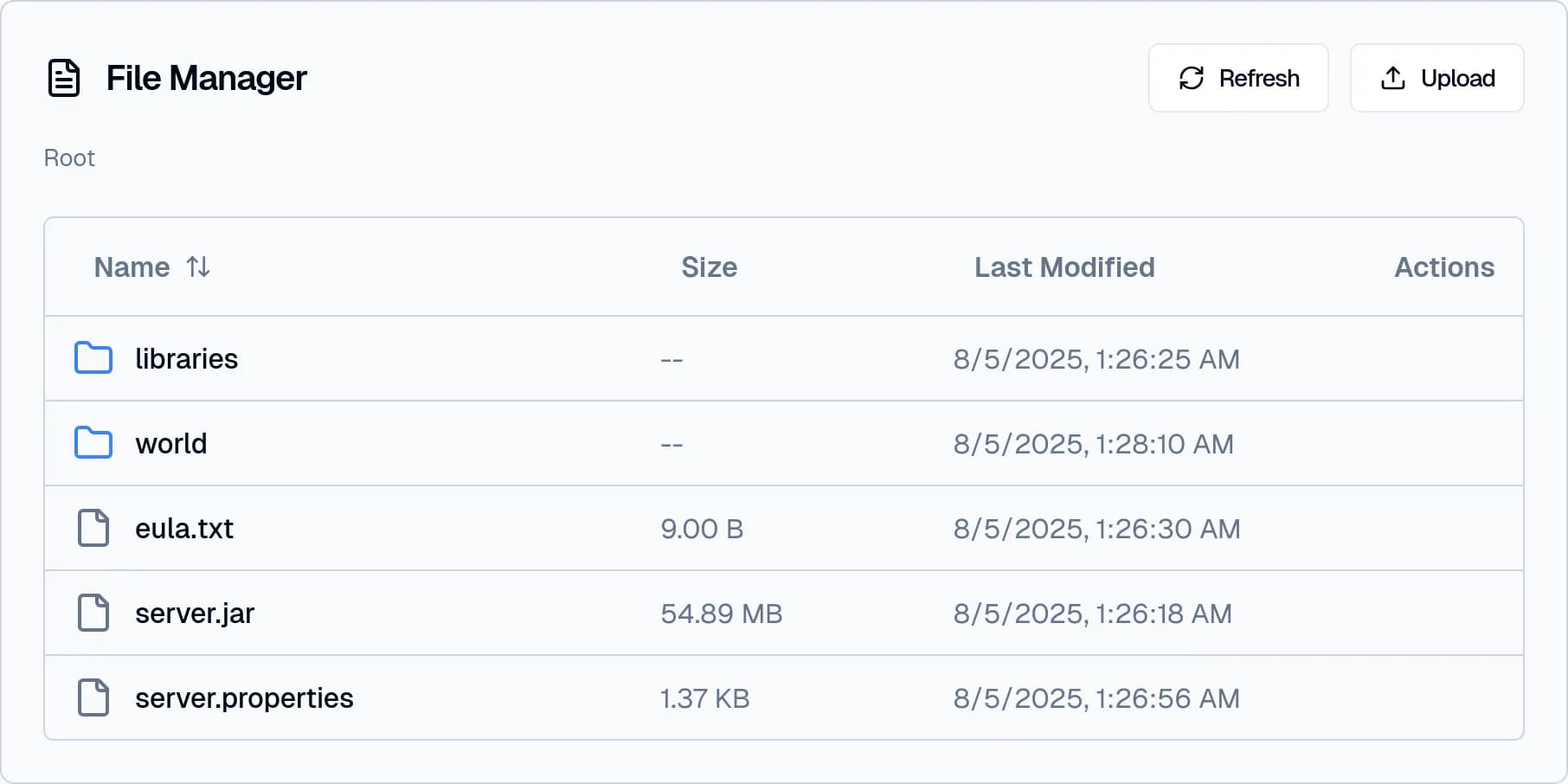Image resolution: width=1568 pixels, height=784 pixels.
Task: Click the refresh circular arrows icon
Action: click(x=1191, y=78)
